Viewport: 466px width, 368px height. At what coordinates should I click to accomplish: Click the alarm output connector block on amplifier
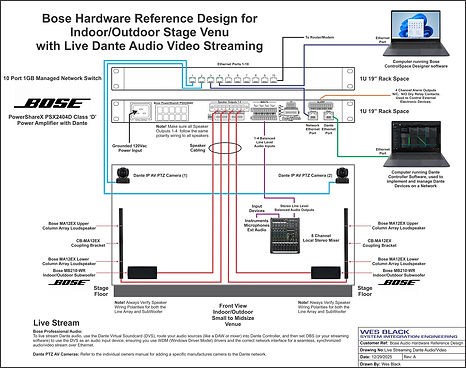320,106
